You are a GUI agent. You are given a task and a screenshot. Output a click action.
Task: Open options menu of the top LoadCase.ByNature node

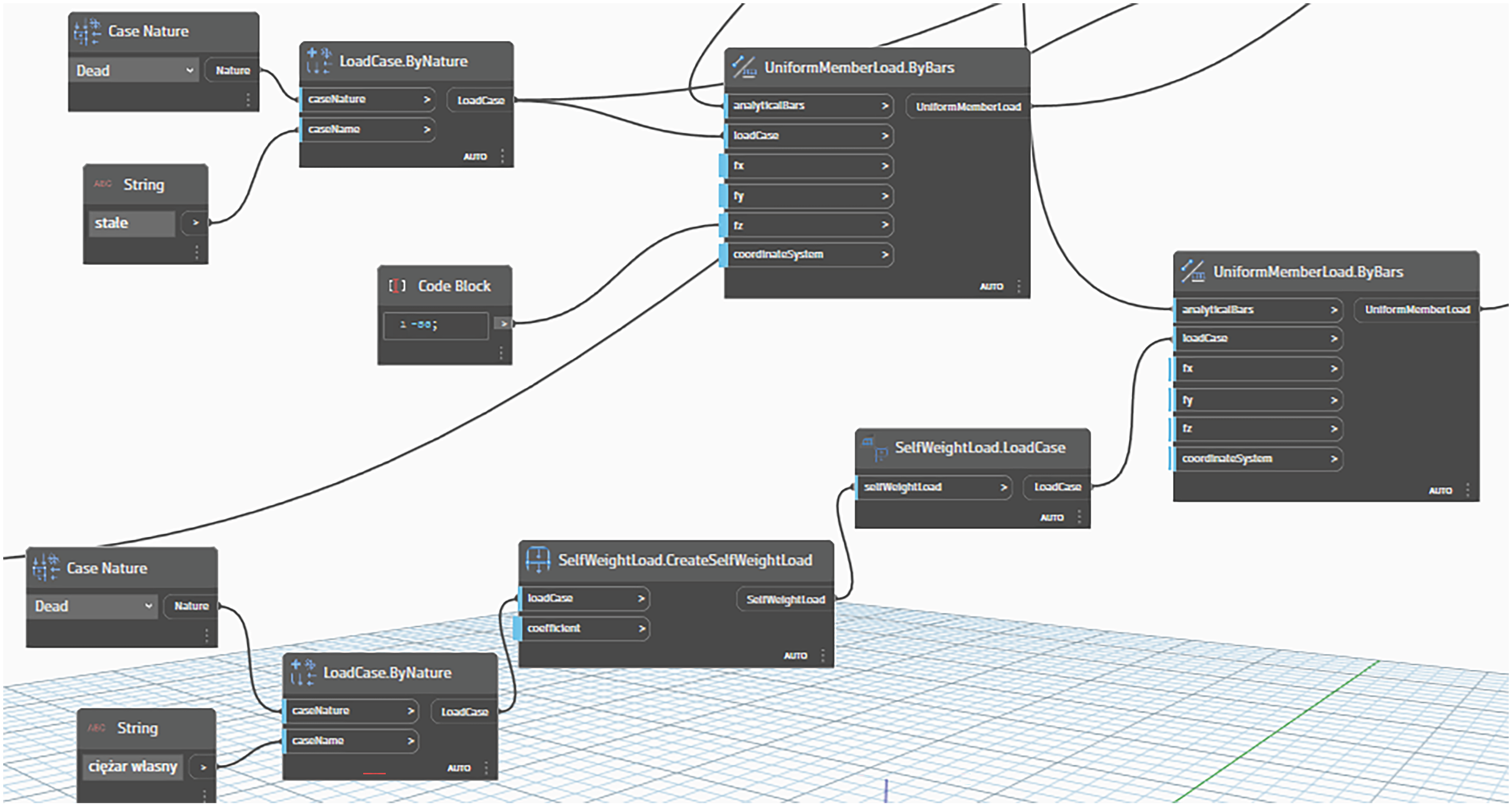pos(503,156)
